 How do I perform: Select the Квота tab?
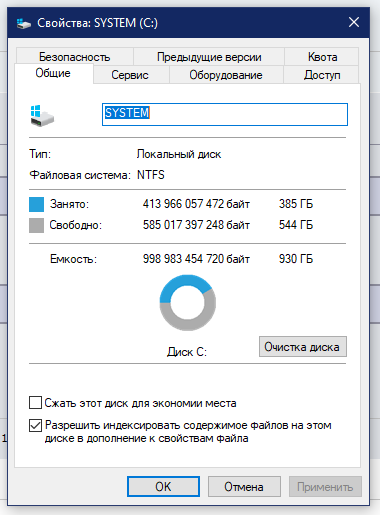tap(322, 57)
